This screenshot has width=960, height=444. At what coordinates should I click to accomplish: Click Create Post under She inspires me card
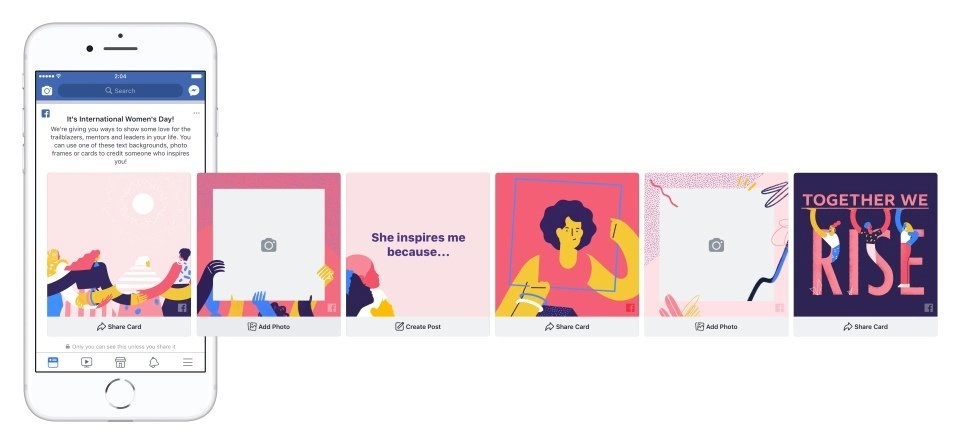coord(418,326)
